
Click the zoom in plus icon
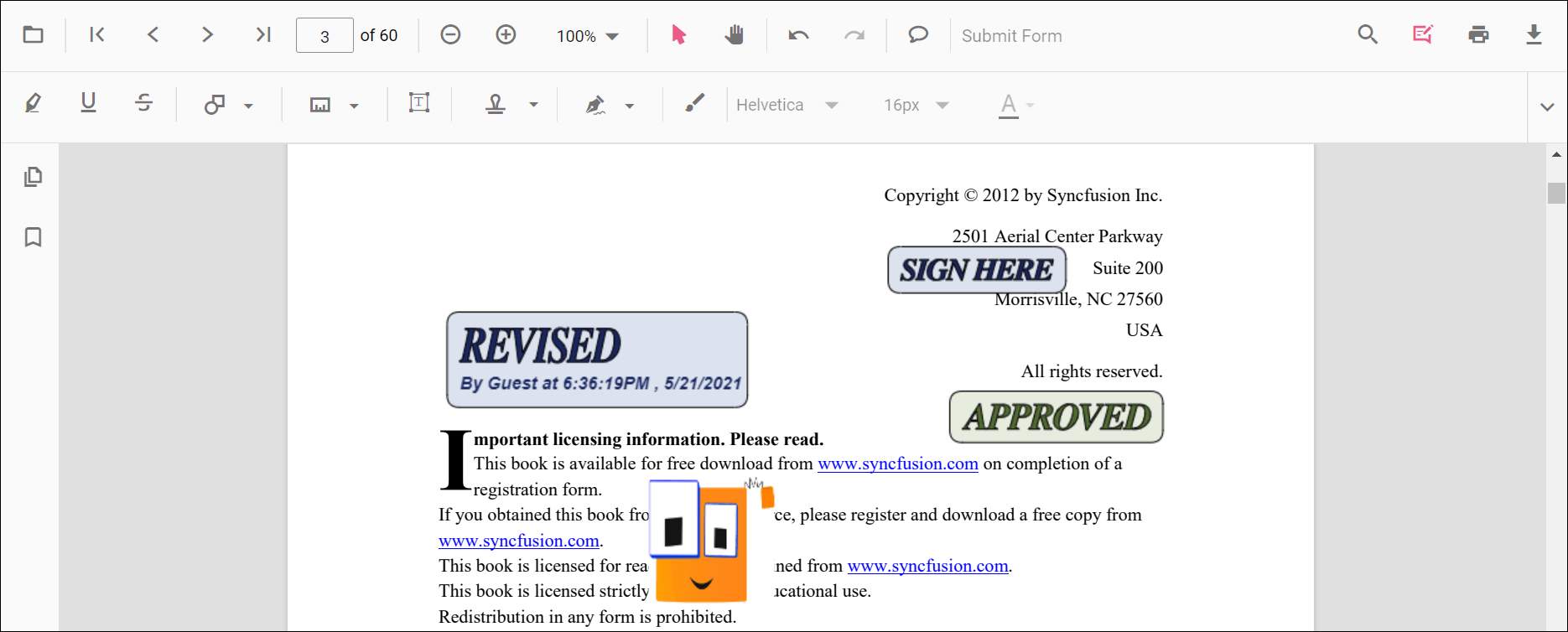(506, 35)
